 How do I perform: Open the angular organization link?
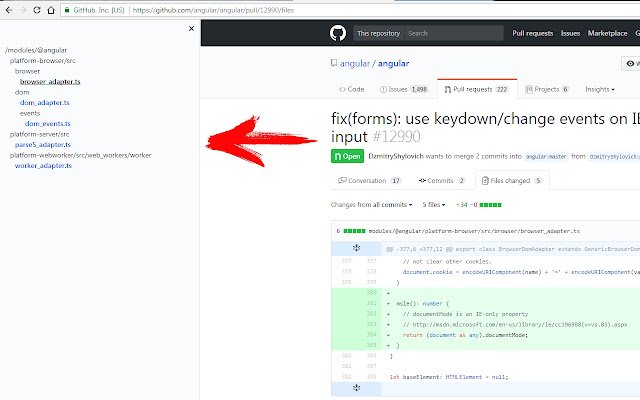point(355,64)
